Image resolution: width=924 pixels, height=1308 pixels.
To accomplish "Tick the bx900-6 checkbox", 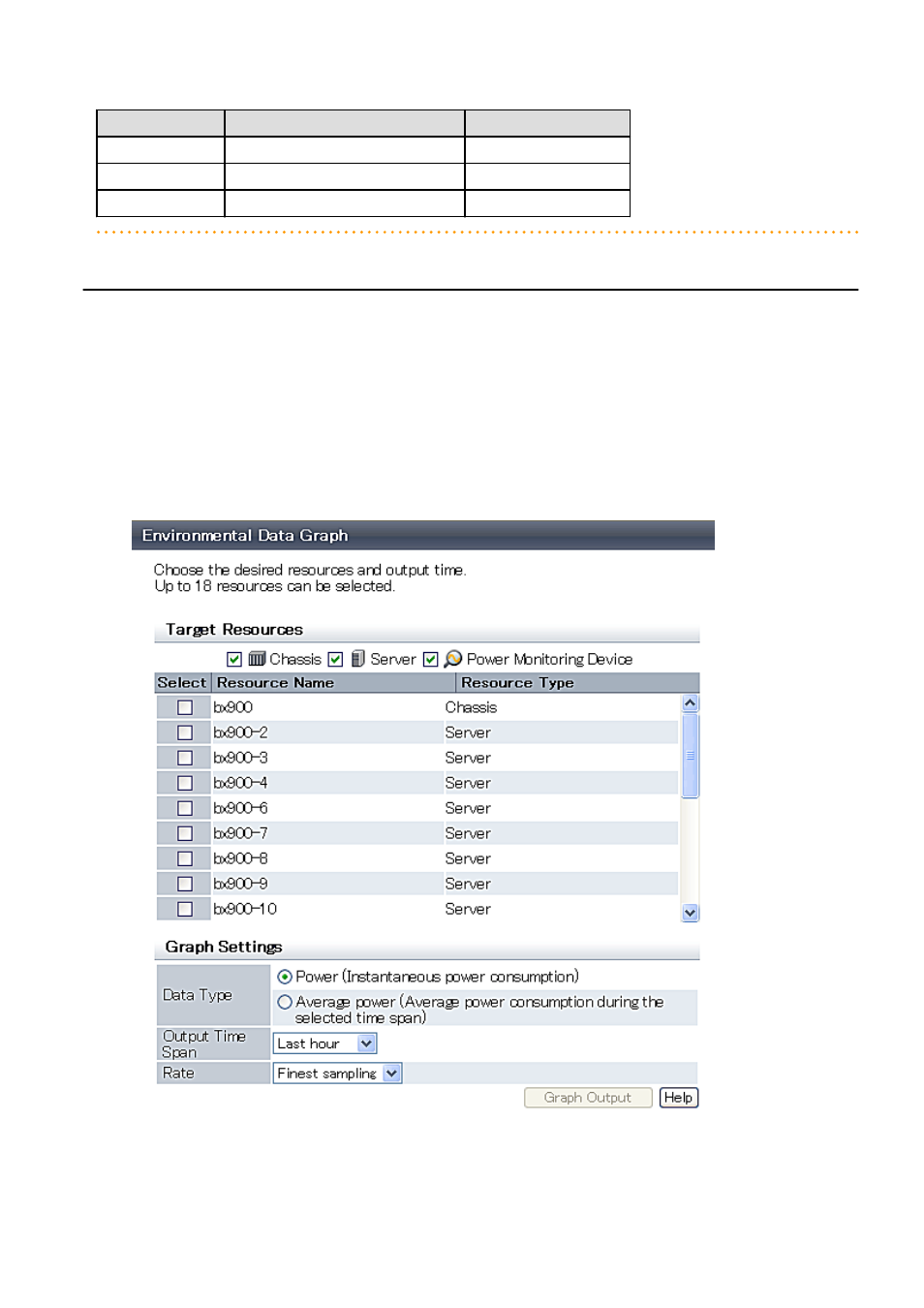I will pos(185,808).
